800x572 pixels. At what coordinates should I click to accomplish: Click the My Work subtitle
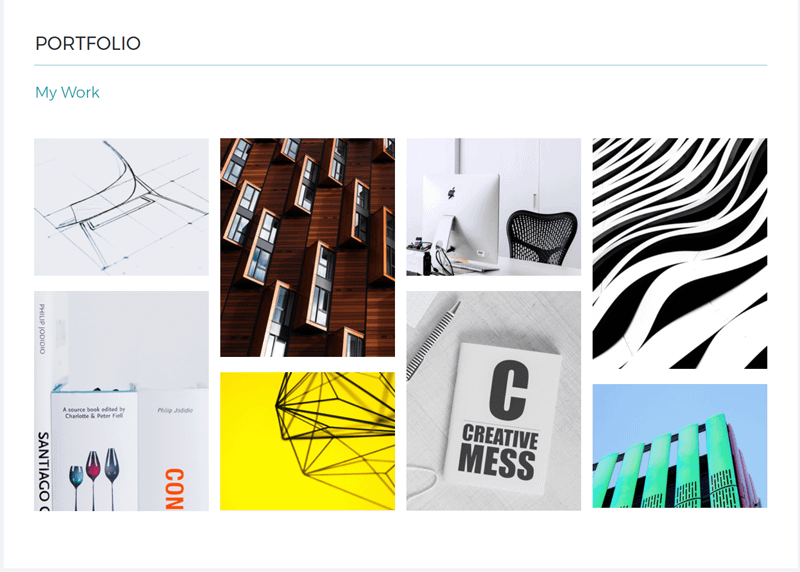67,92
